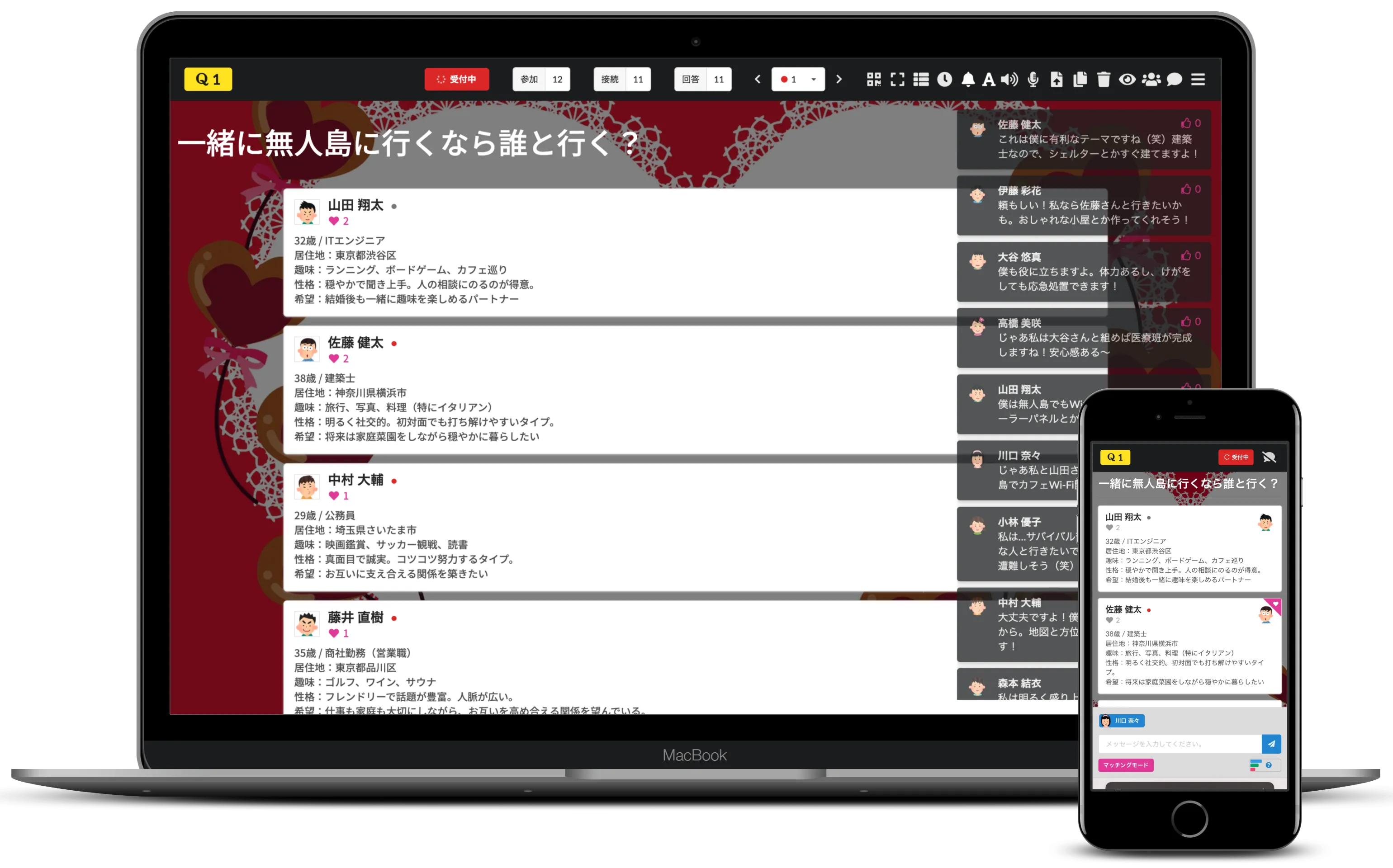Toggle sound with the speaker icon
This screenshot has width=1393, height=868.
(1009, 80)
